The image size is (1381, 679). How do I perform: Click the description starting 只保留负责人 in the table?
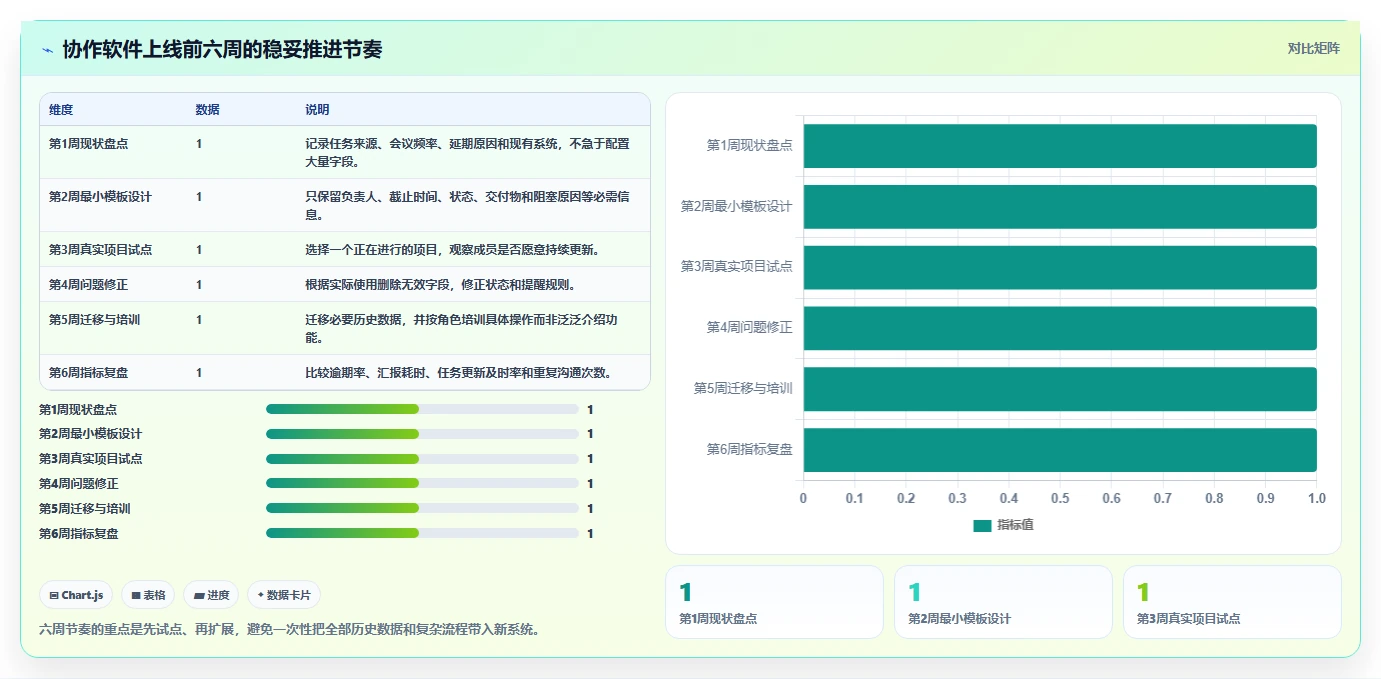[x=468, y=205]
